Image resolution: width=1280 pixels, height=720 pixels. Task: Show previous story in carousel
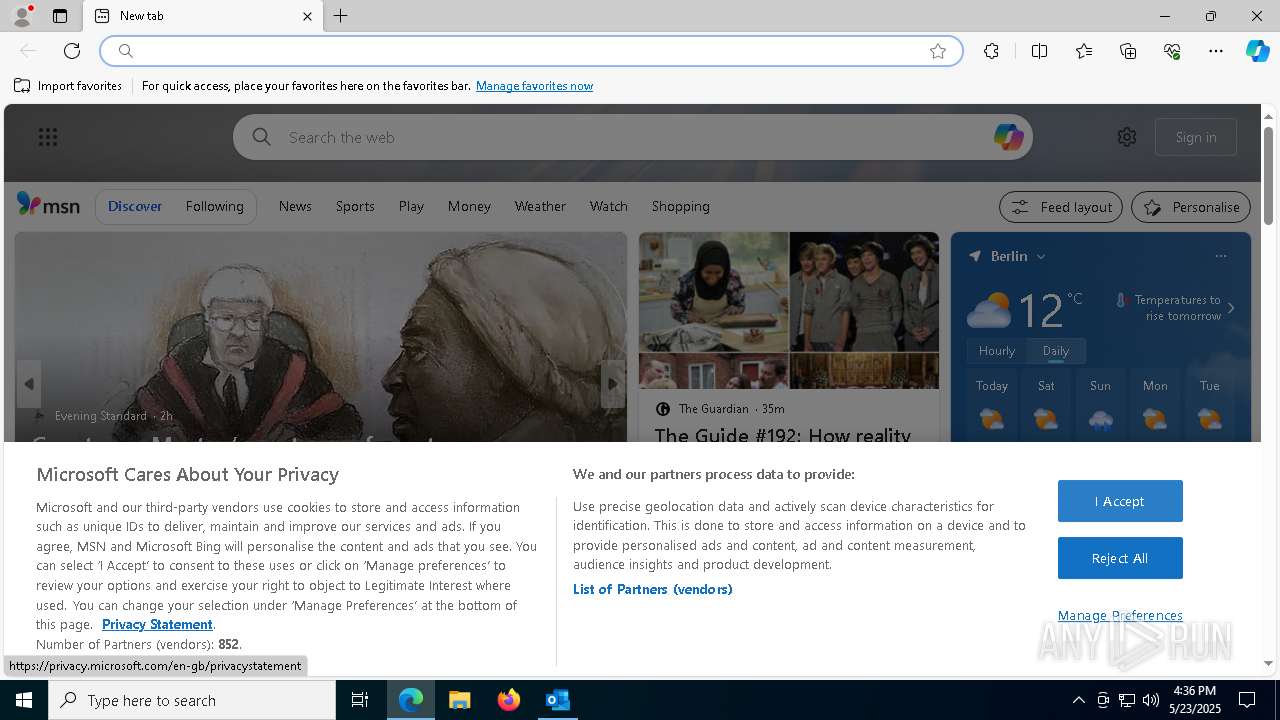pyautogui.click(x=29, y=384)
